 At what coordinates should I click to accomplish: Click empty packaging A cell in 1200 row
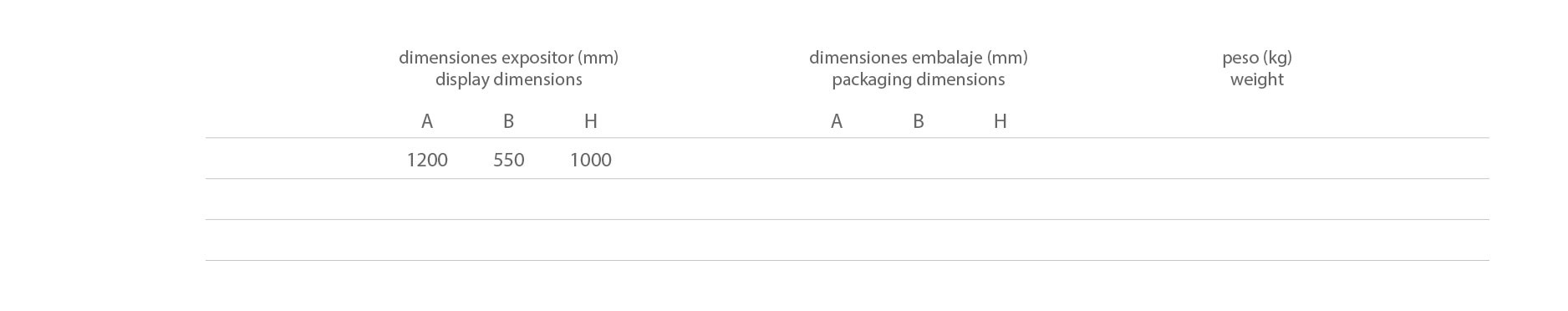pos(836,159)
